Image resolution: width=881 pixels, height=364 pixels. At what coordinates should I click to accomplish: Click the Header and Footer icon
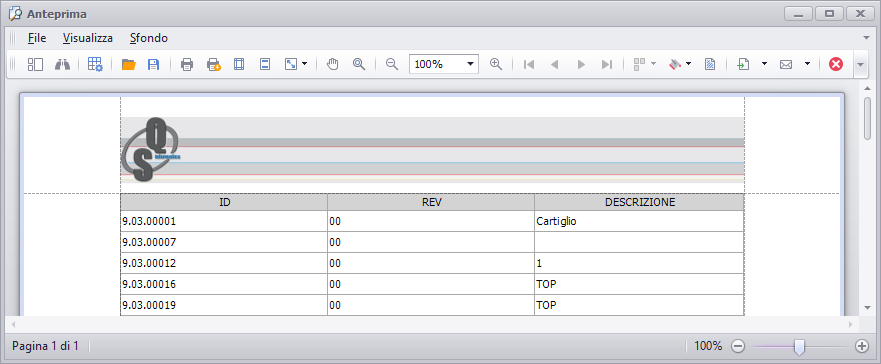265,65
